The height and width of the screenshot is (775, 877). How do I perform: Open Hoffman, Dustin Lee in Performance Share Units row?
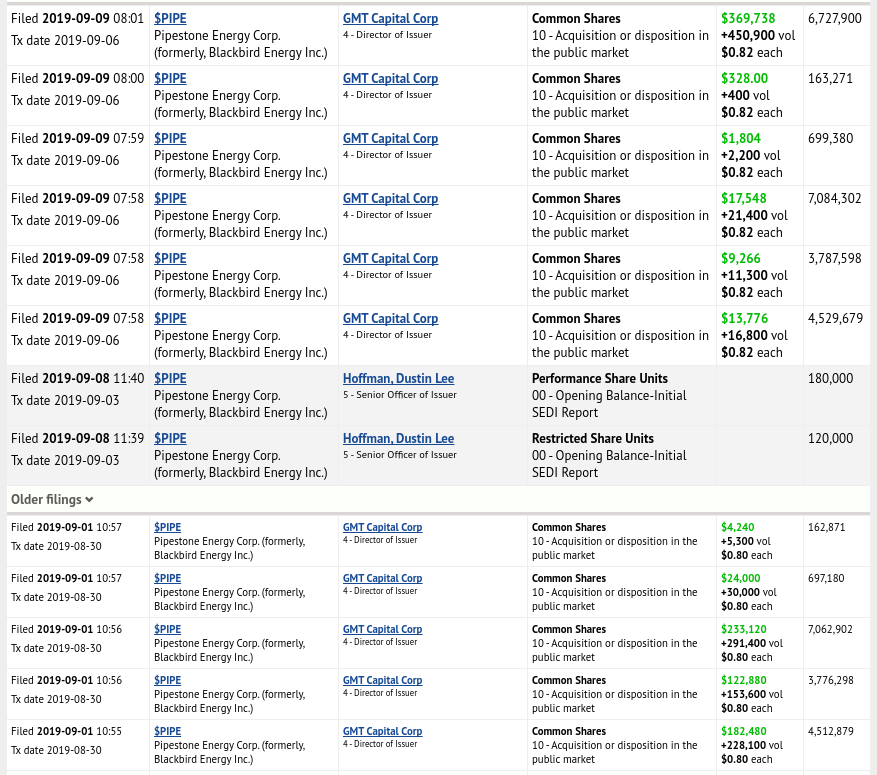tap(398, 379)
